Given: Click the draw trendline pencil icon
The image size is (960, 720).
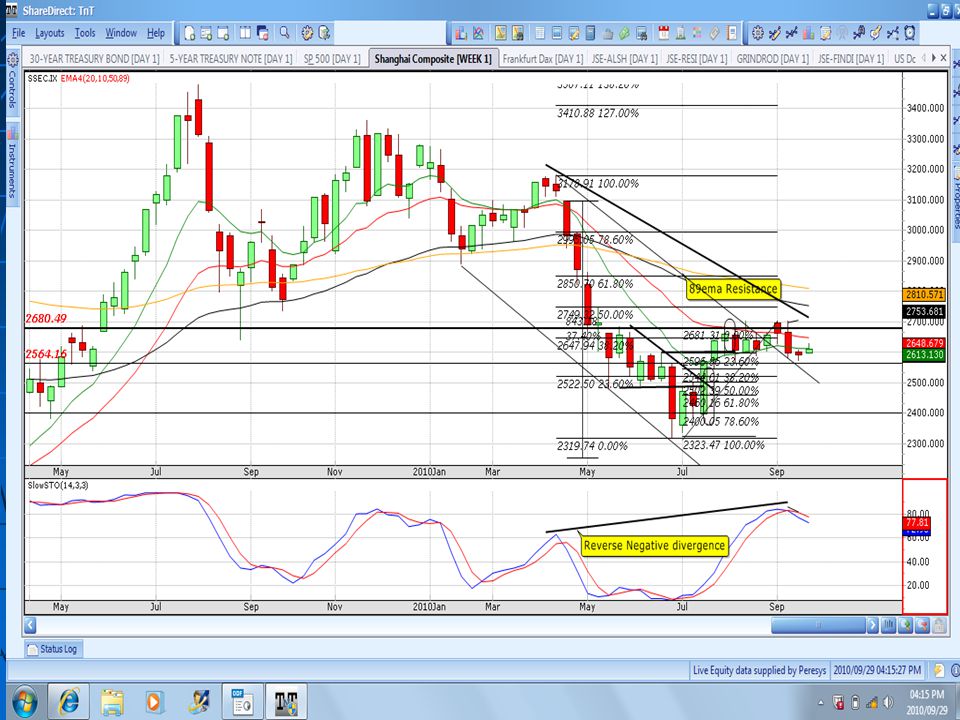Looking at the screenshot, I should [x=775, y=33].
